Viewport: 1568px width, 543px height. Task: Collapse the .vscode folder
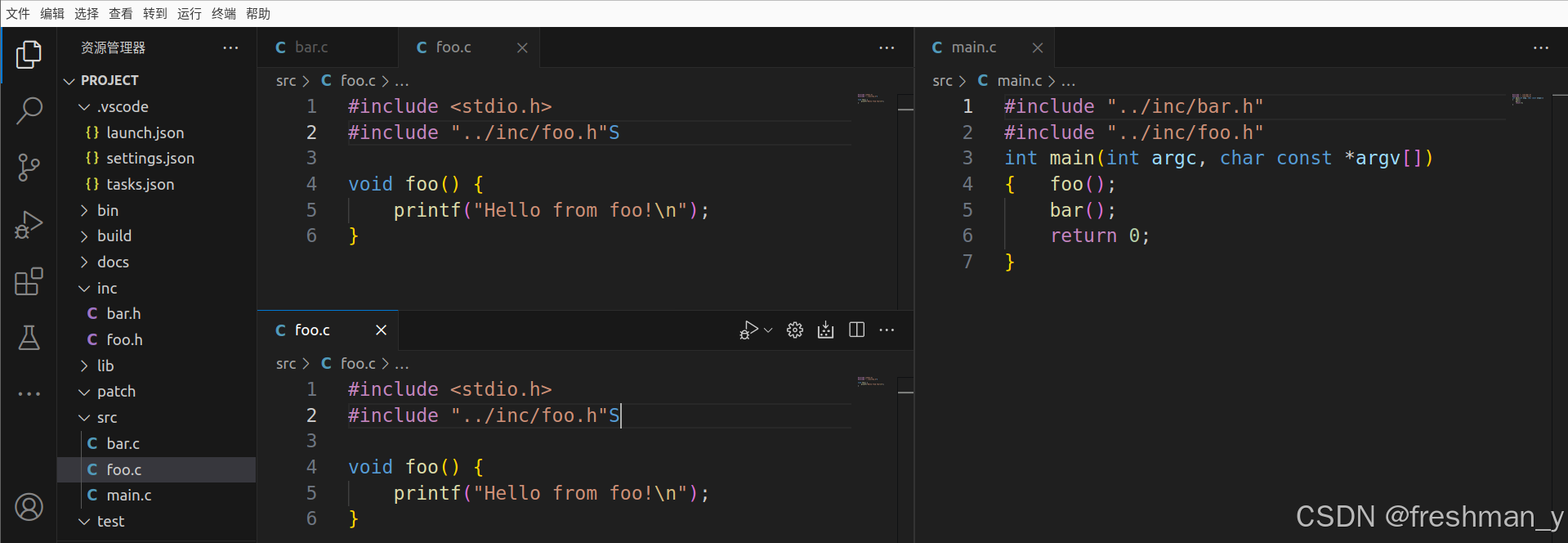156,106
